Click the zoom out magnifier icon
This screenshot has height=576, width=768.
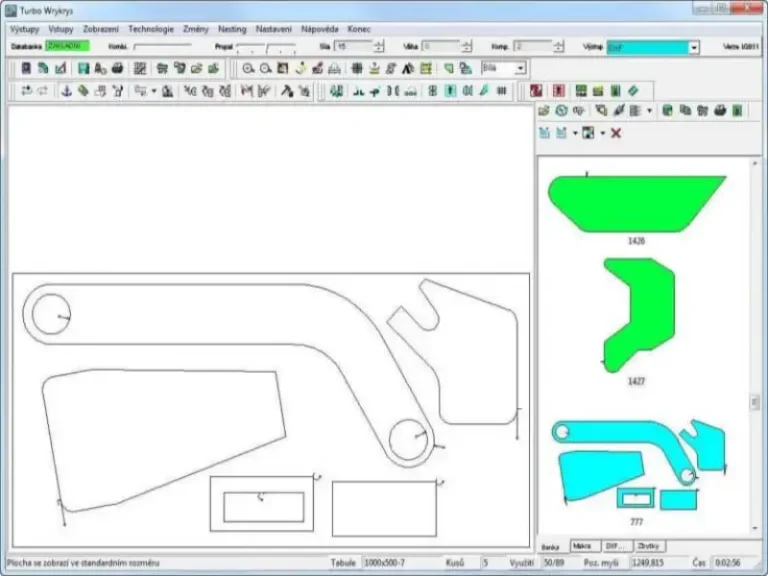coord(265,68)
